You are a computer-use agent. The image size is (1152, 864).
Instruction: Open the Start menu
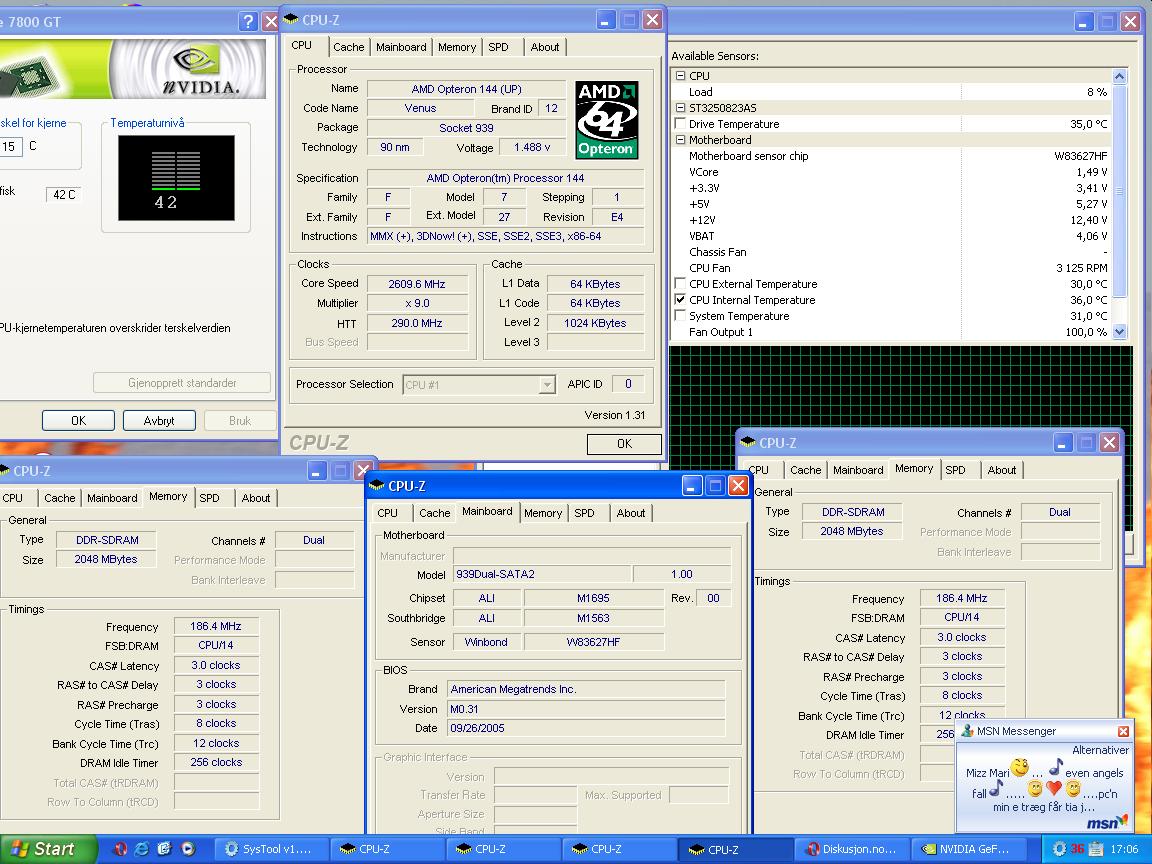point(47,849)
